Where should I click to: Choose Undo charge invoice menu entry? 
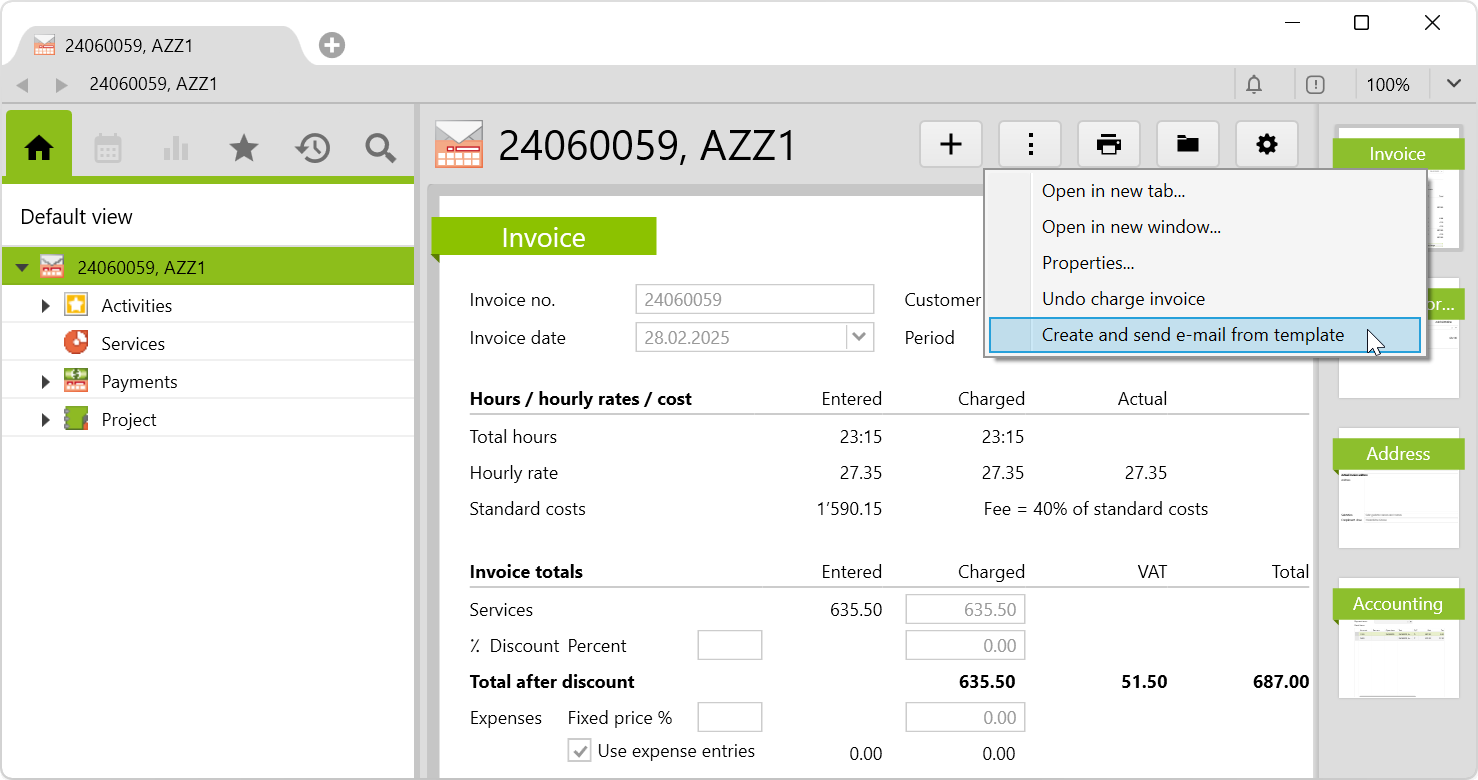coord(1123,299)
